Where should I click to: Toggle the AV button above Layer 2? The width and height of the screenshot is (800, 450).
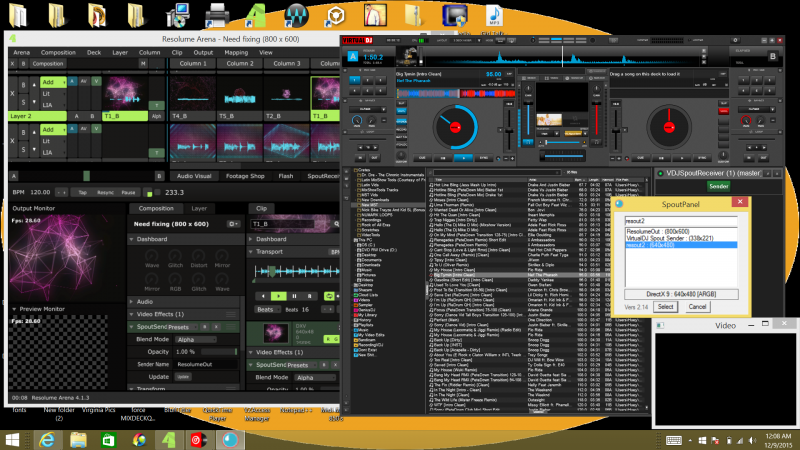tap(84, 81)
